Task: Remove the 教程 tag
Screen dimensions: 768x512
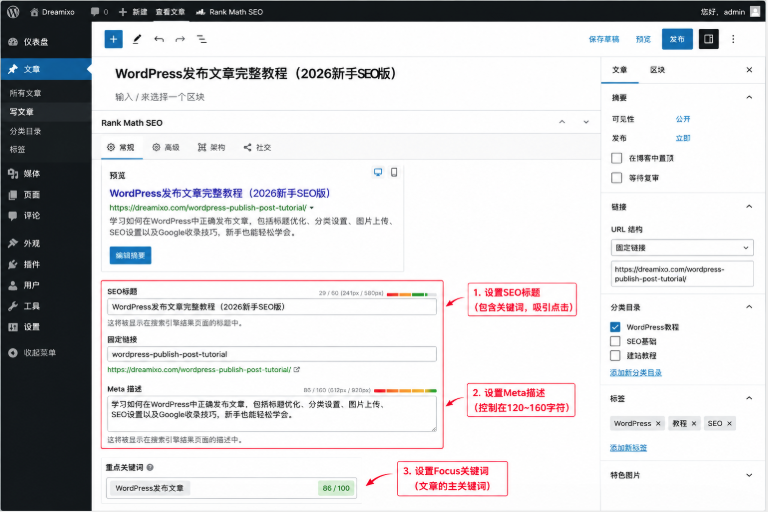Action: coord(694,424)
